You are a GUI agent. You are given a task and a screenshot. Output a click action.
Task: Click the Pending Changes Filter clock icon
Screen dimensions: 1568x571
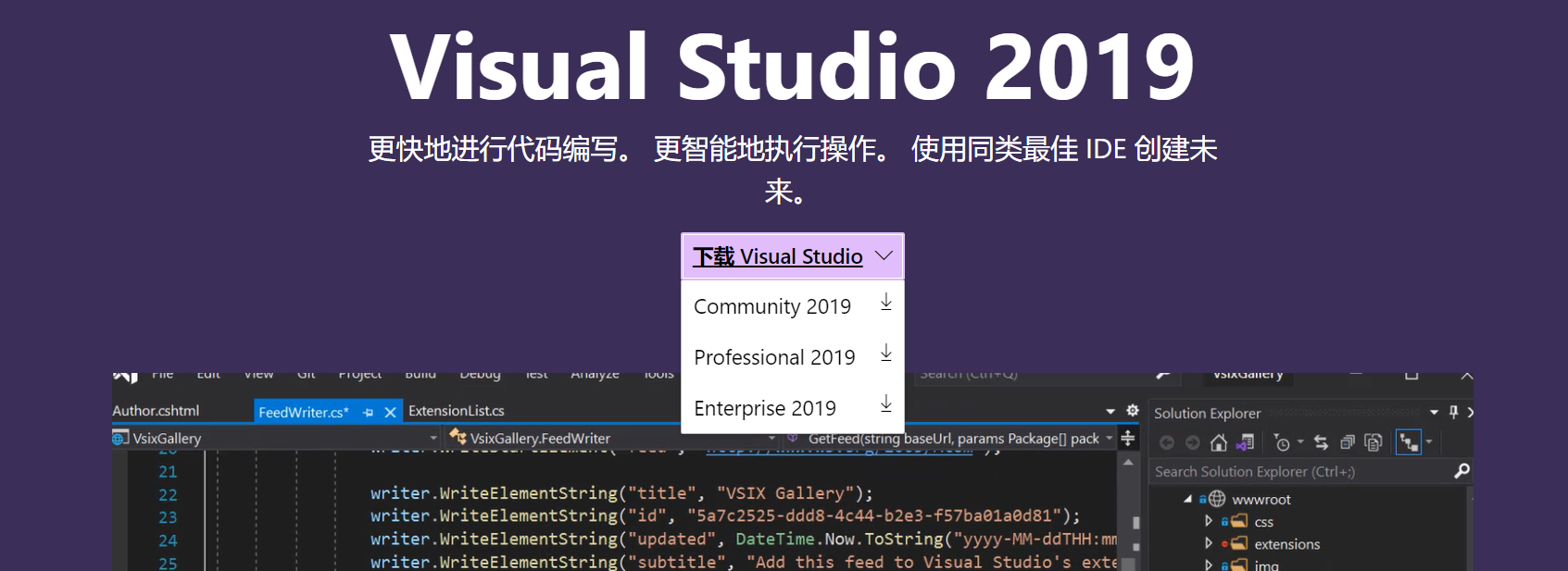tap(1282, 443)
